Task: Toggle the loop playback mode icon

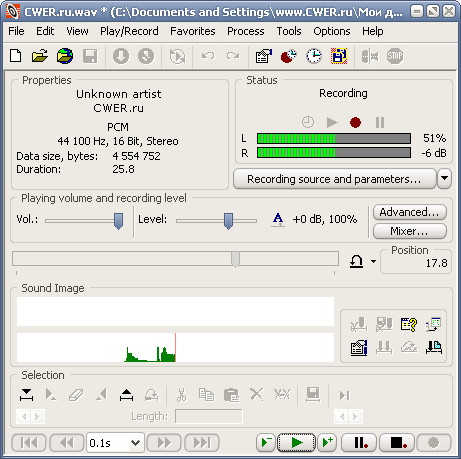Action: [x=356, y=261]
